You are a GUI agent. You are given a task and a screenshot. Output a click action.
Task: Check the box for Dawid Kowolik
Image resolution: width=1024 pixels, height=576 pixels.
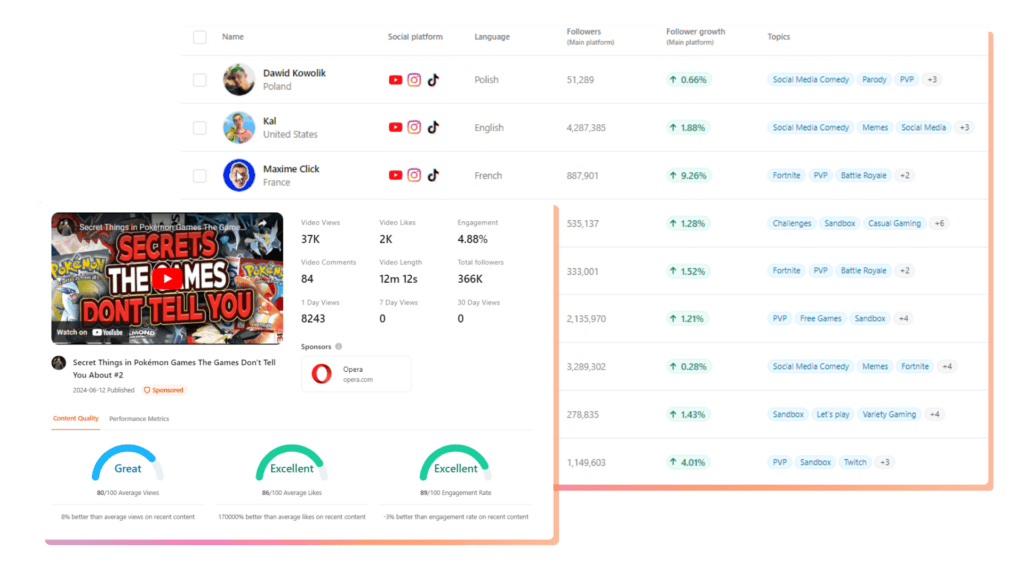click(x=200, y=80)
